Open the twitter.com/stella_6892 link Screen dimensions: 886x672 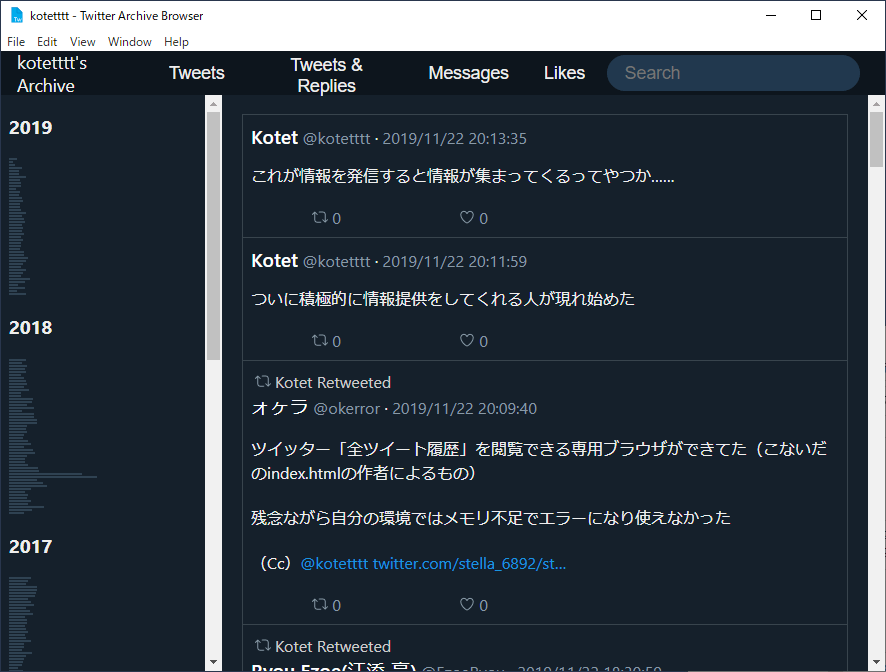tap(469, 564)
